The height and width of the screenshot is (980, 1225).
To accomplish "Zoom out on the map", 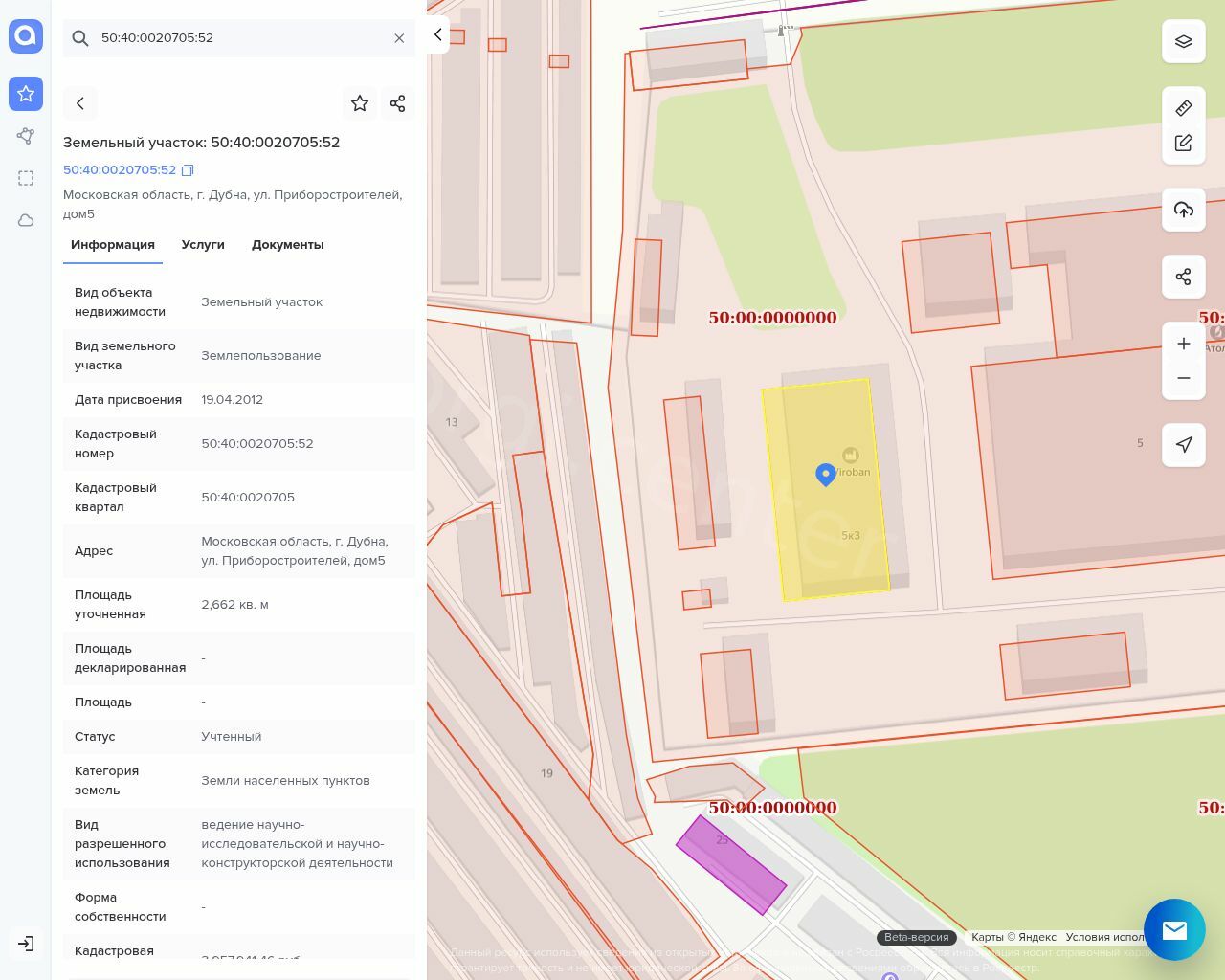I will pyautogui.click(x=1183, y=378).
